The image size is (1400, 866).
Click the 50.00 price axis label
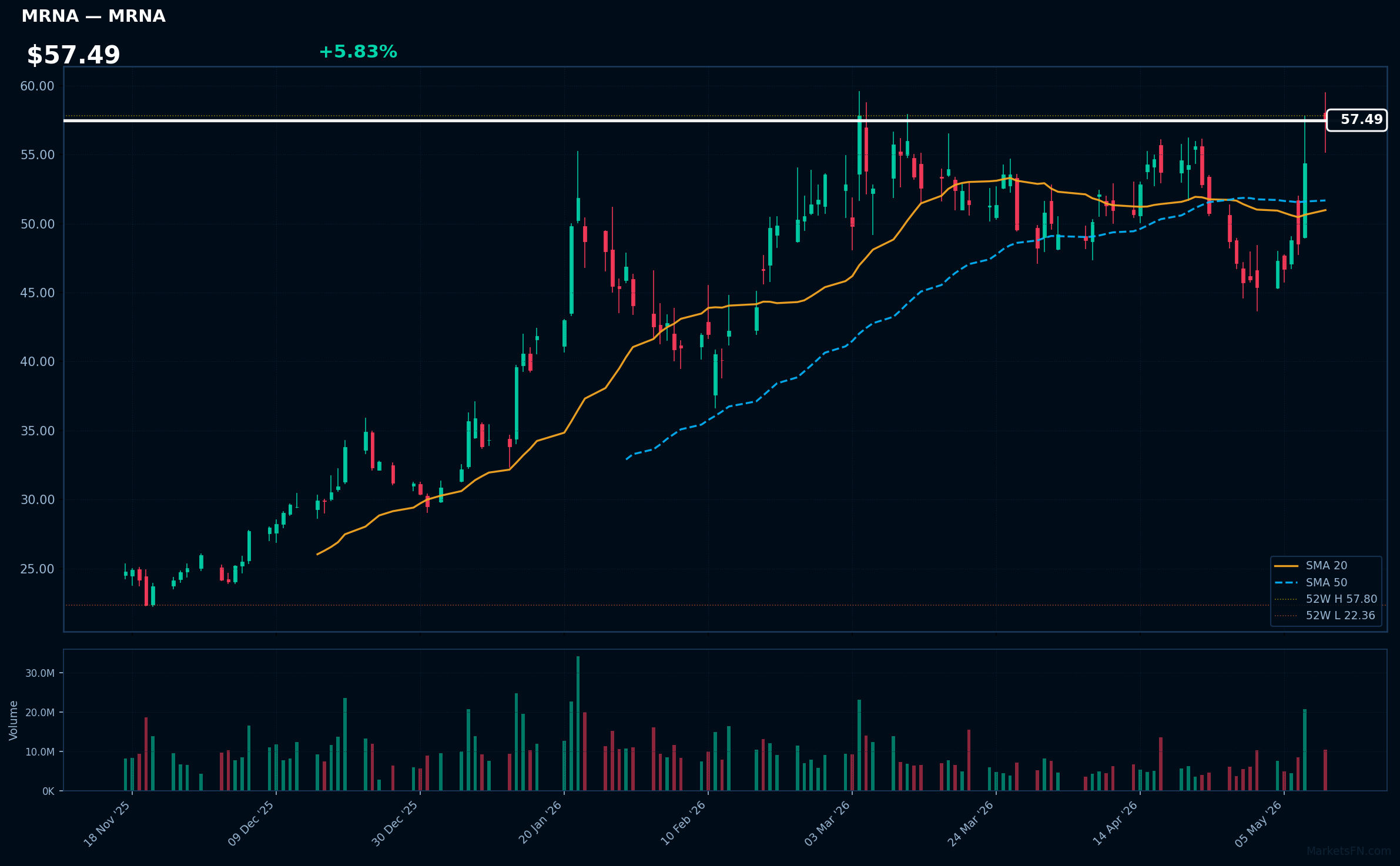[x=37, y=224]
